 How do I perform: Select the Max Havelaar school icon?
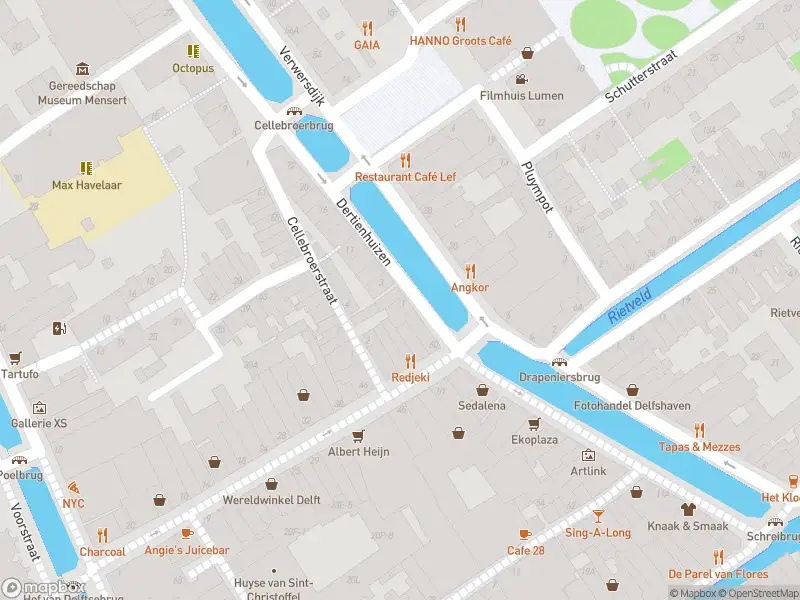[86, 168]
